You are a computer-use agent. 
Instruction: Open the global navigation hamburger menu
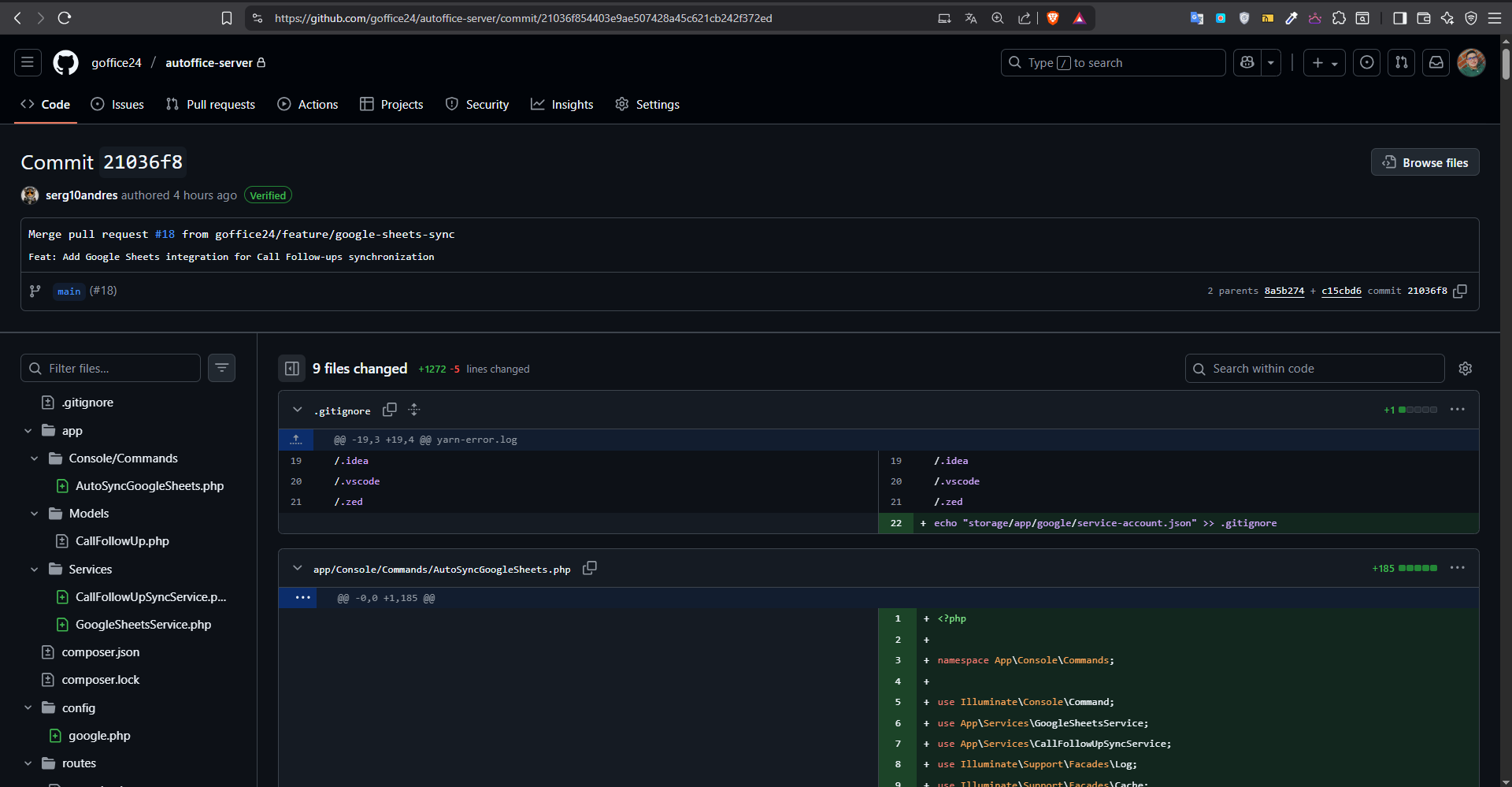(x=28, y=63)
